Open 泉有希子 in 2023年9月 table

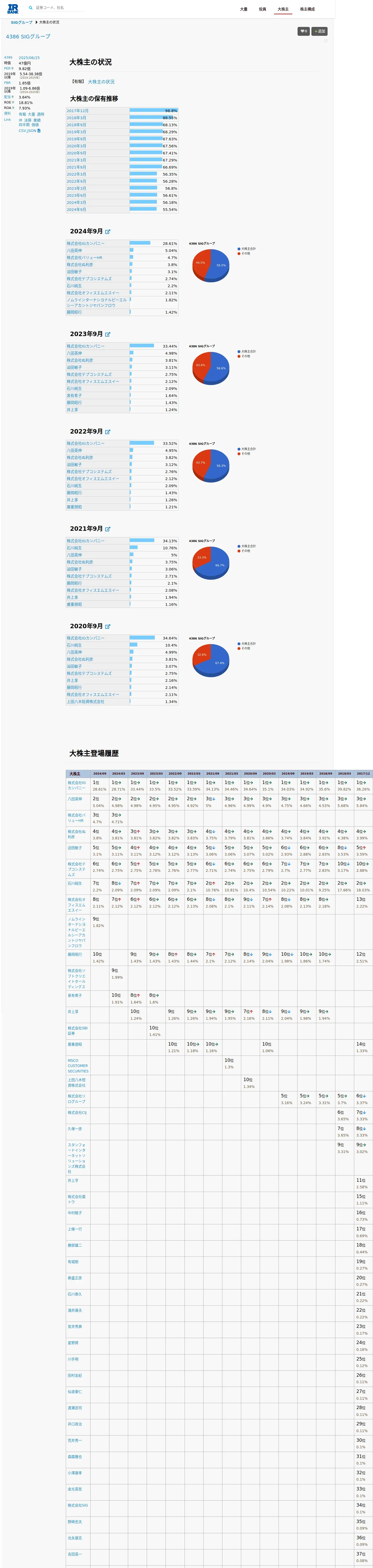coord(74,396)
